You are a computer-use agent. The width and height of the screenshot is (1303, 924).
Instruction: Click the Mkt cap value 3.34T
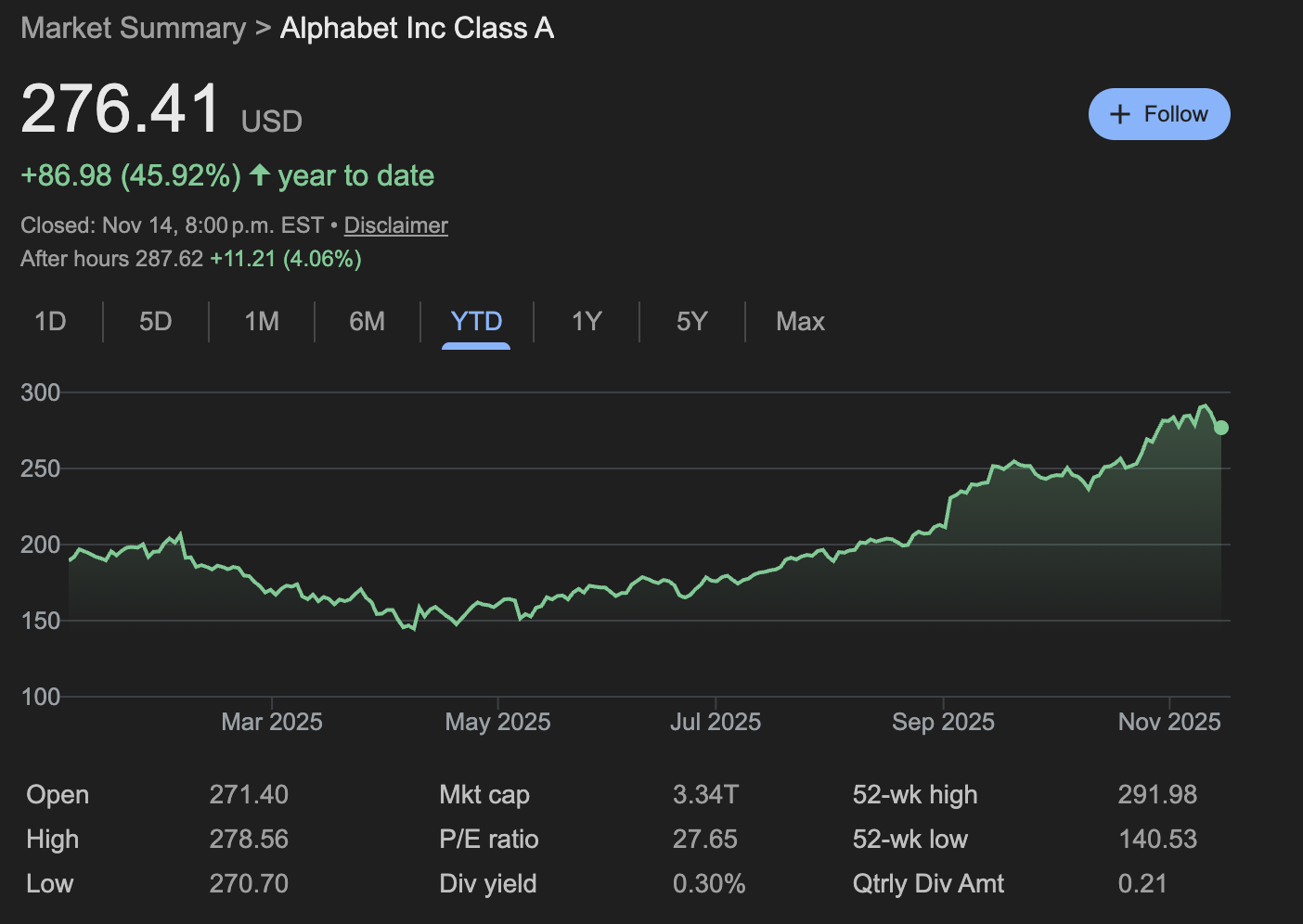click(705, 795)
